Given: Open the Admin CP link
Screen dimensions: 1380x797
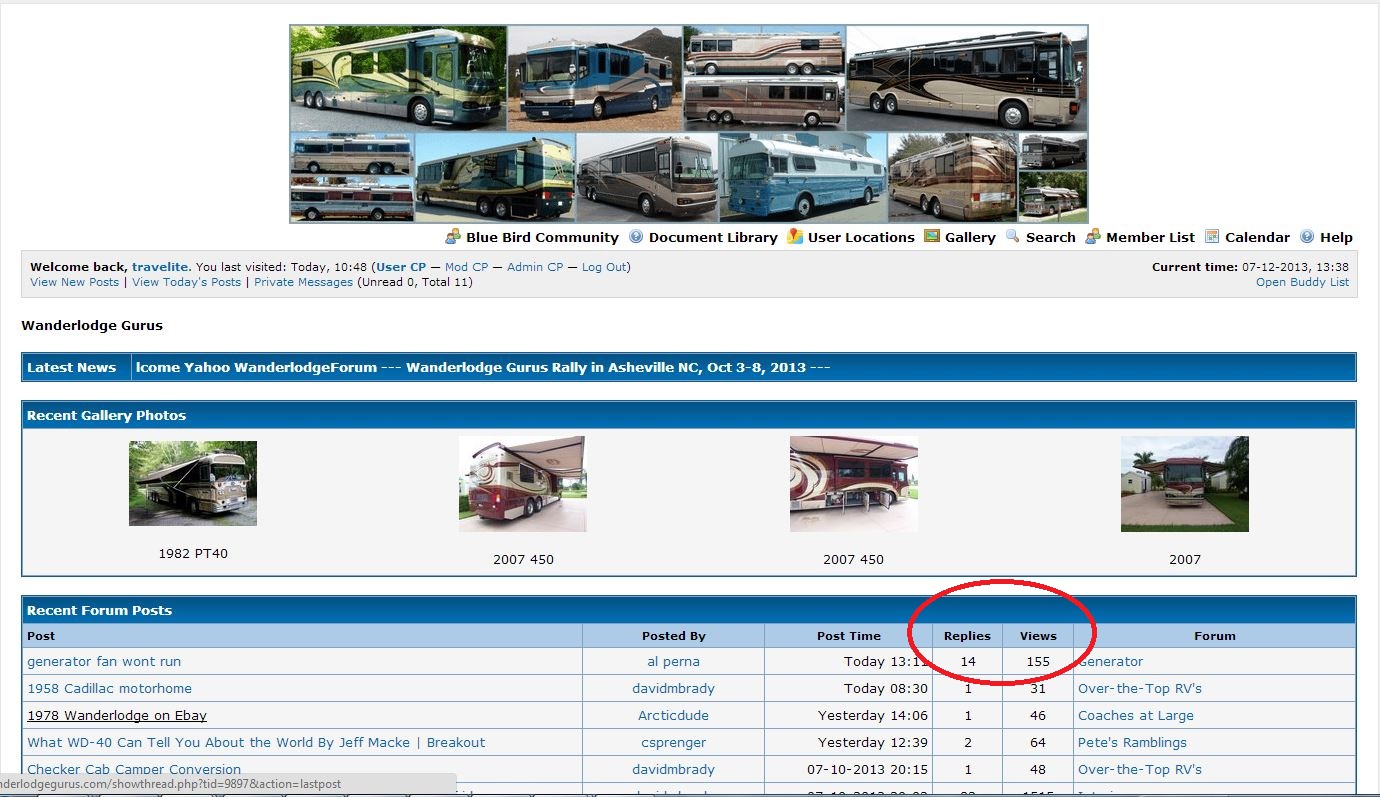Looking at the screenshot, I should [535, 267].
